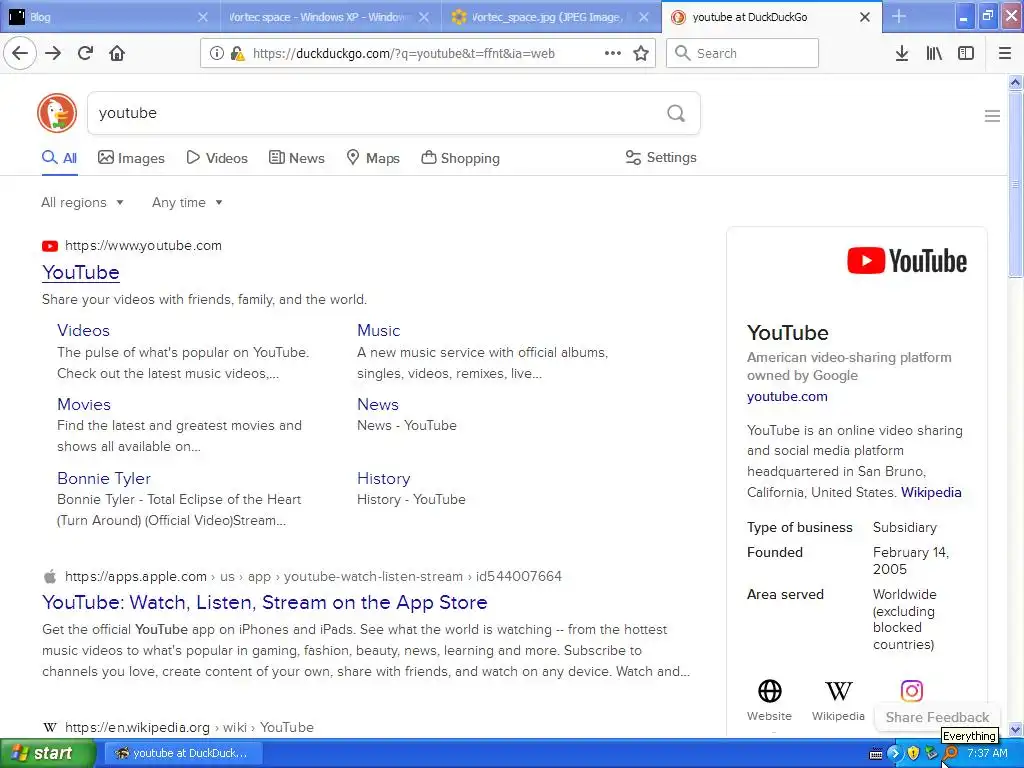The image size is (1024, 768).
Task: Click the Safely Remove Hardware tray icon
Action: point(931,753)
